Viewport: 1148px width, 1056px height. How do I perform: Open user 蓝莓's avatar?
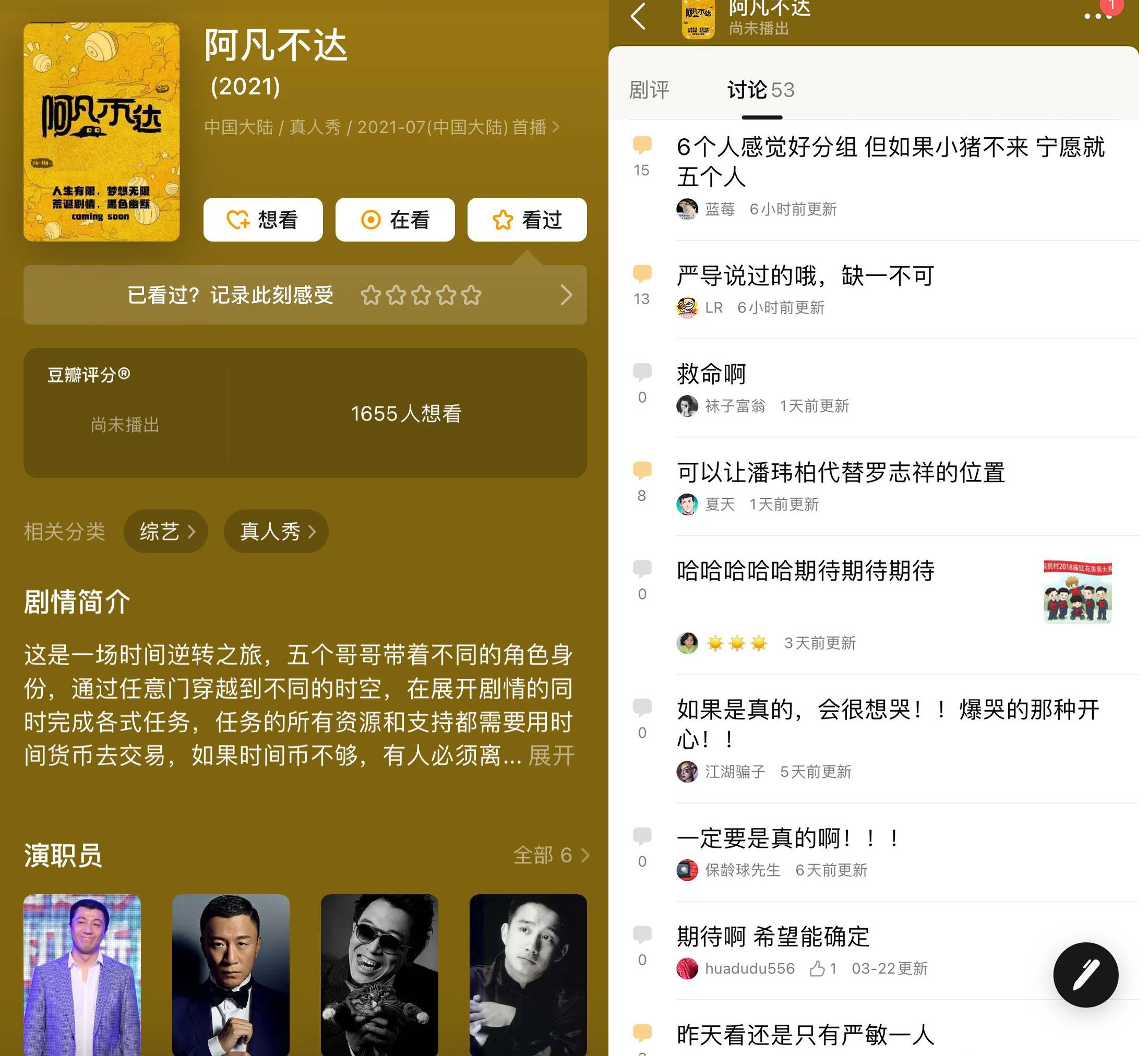coord(687,209)
